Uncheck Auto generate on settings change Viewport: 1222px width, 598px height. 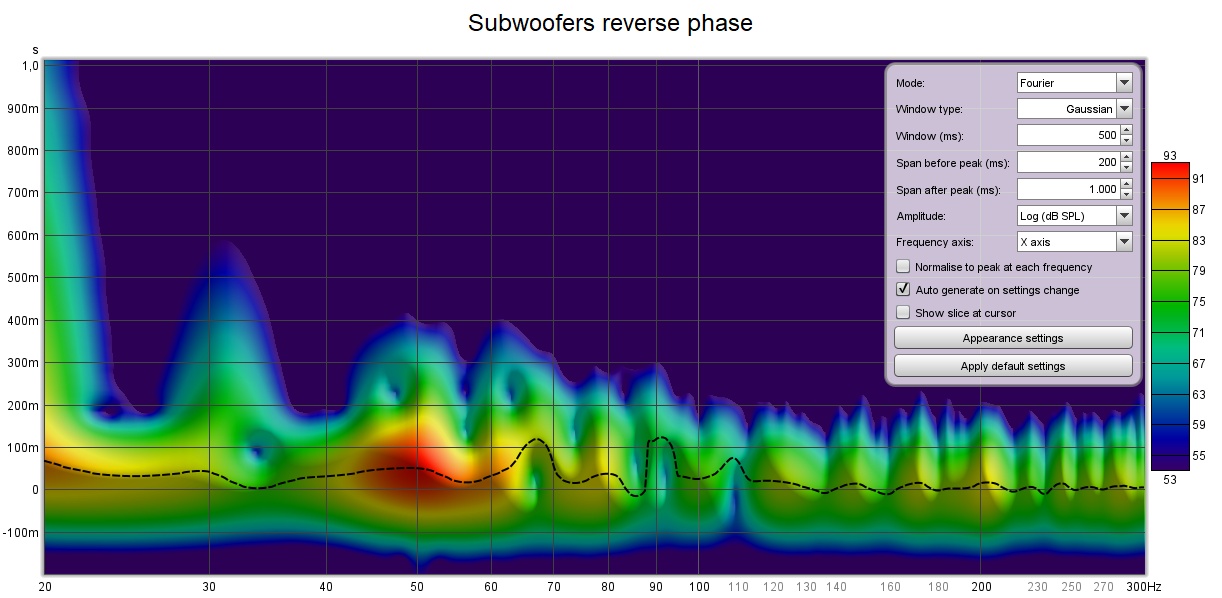coord(903,290)
